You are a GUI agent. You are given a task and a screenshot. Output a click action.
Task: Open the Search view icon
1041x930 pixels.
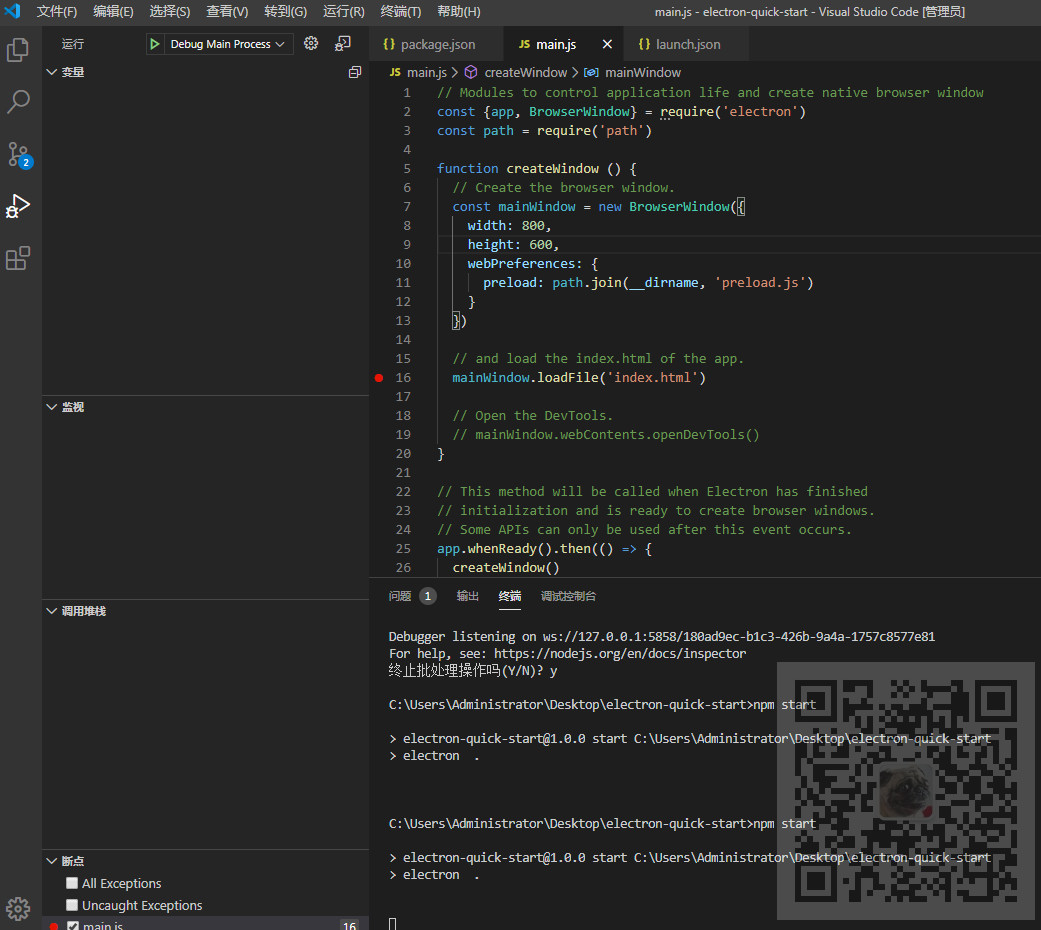(x=18, y=102)
